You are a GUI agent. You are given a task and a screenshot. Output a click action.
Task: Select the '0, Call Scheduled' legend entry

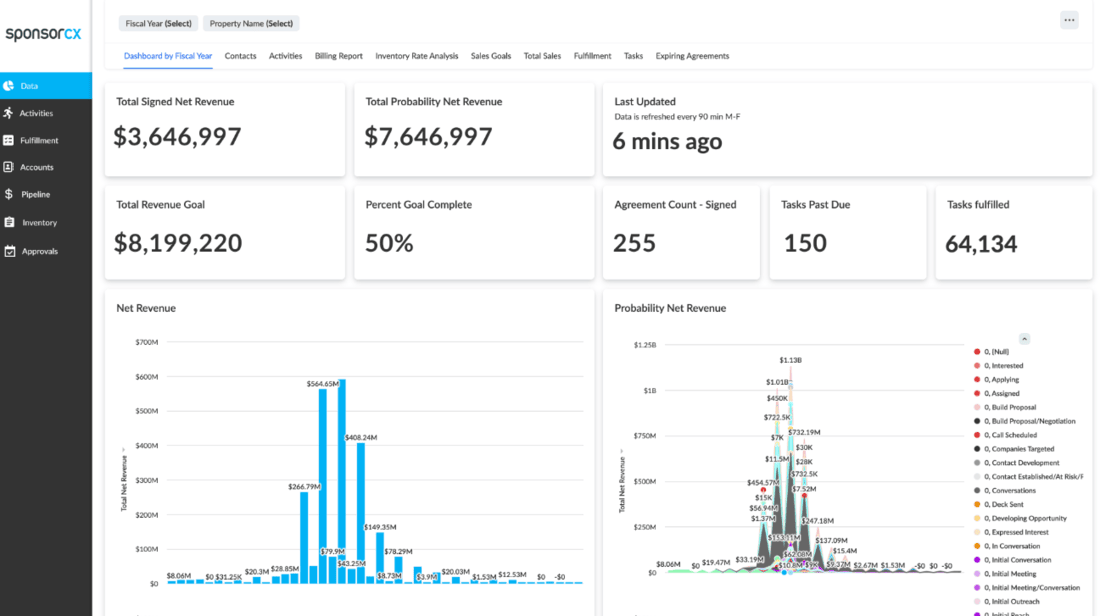(1005, 435)
